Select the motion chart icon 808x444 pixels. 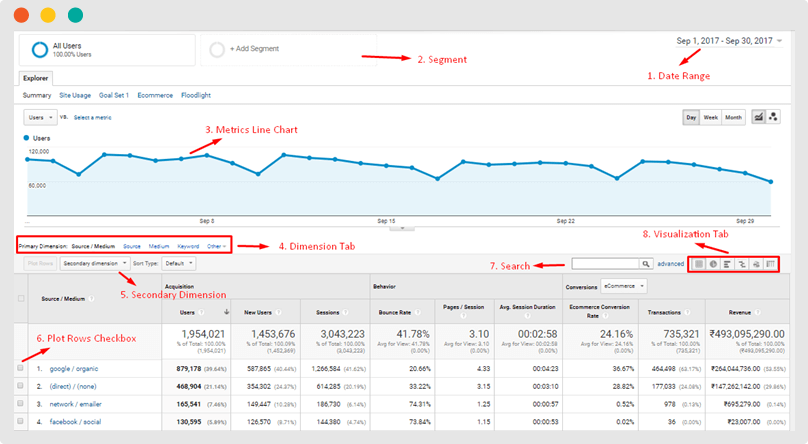(x=773, y=117)
